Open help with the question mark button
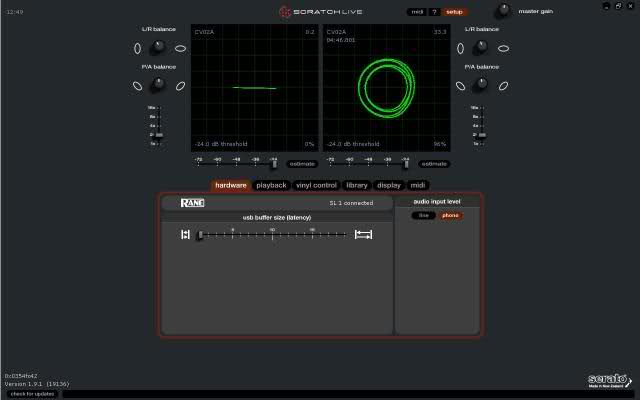This screenshot has width=640, height=400. point(434,12)
